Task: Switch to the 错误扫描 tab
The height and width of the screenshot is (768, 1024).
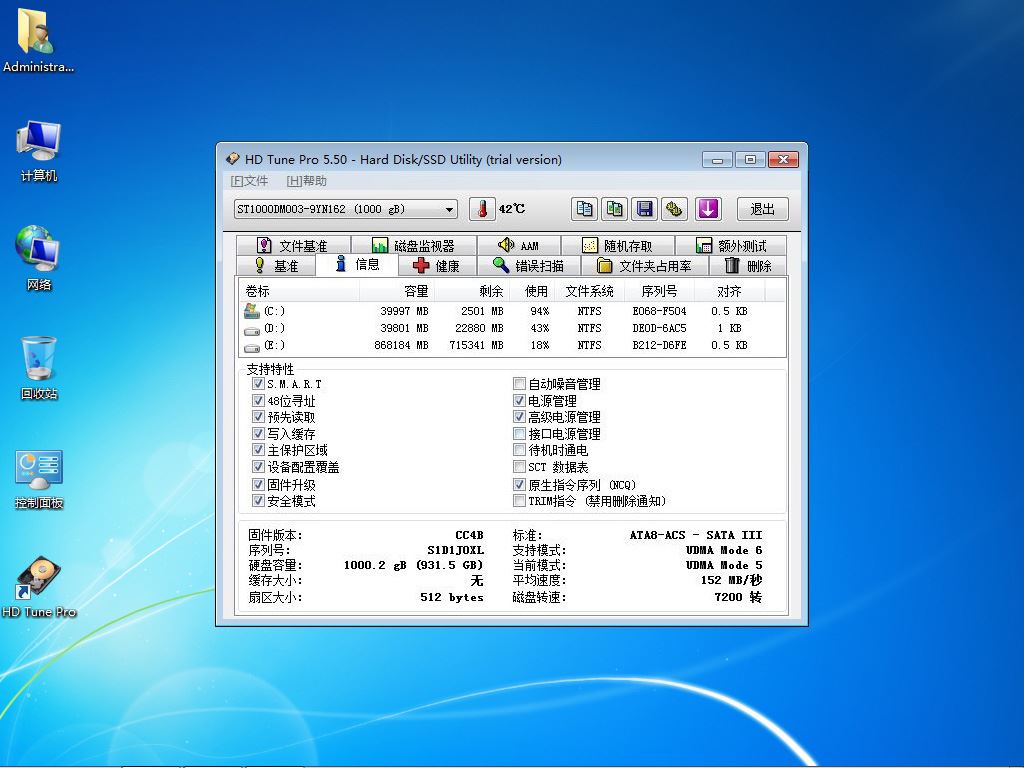Action: (528, 266)
